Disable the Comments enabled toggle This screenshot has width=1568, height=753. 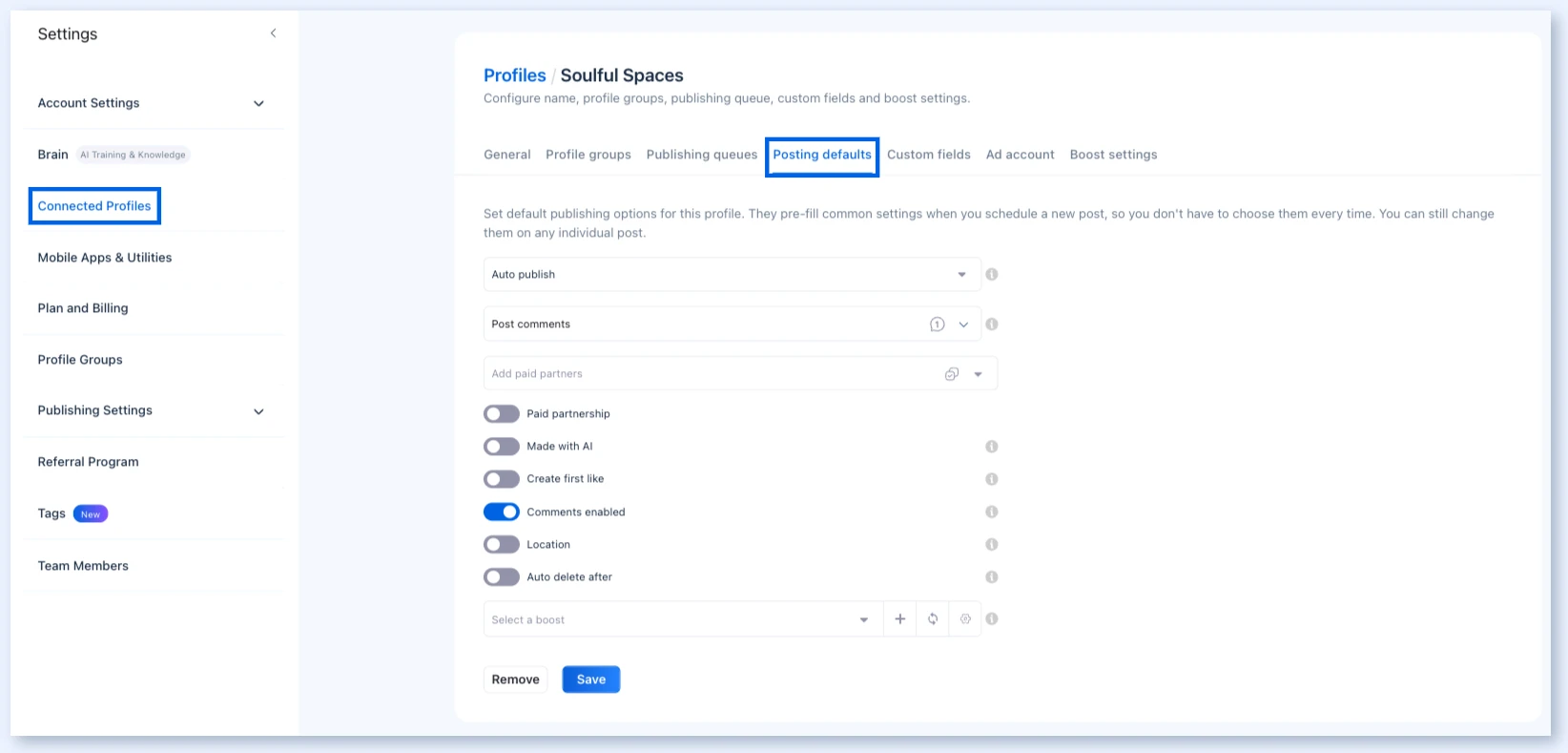[502, 512]
